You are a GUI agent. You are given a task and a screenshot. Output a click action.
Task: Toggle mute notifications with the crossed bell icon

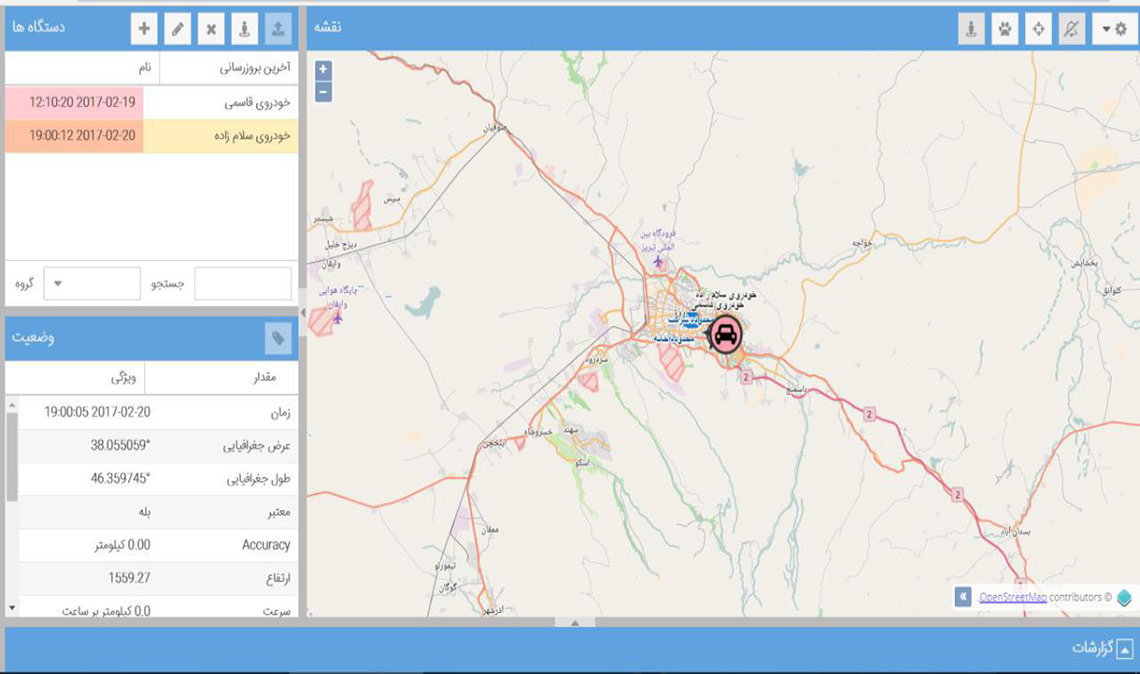[1072, 29]
